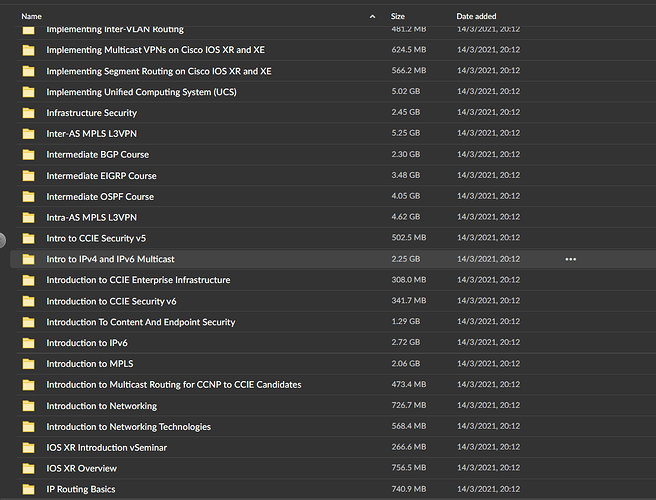Select Intermediate OSPF Course folder name
This screenshot has width=656, height=500.
(x=100, y=197)
